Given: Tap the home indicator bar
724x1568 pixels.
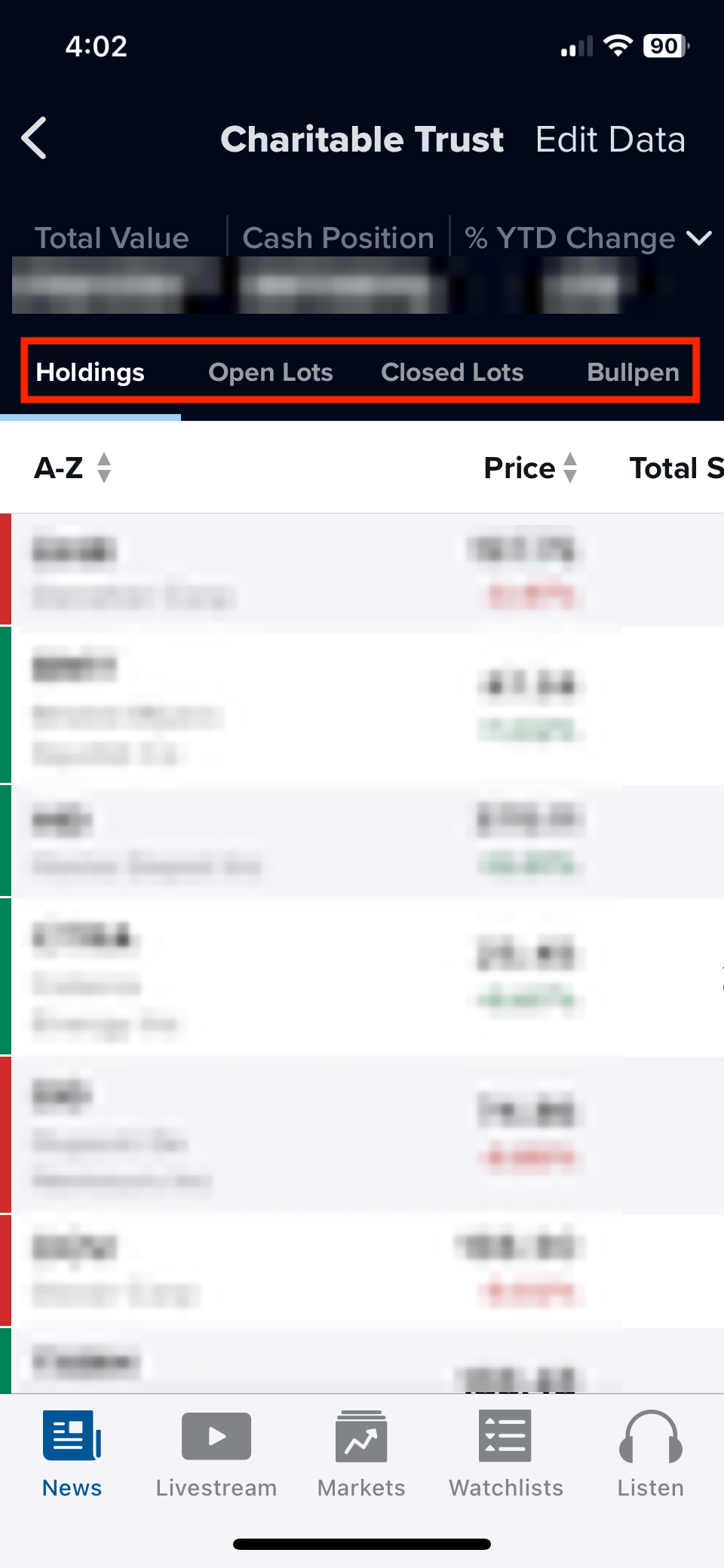Looking at the screenshot, I should tap(362, 1544).
